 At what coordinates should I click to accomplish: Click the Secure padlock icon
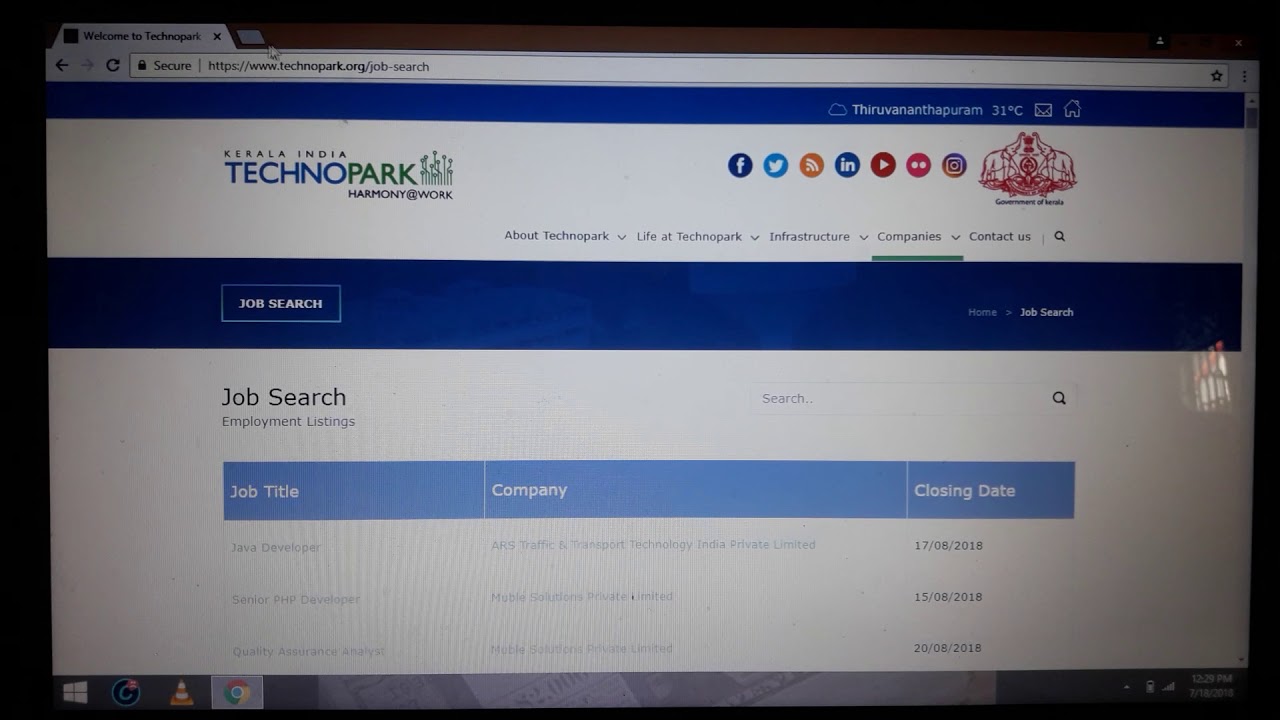142,65
